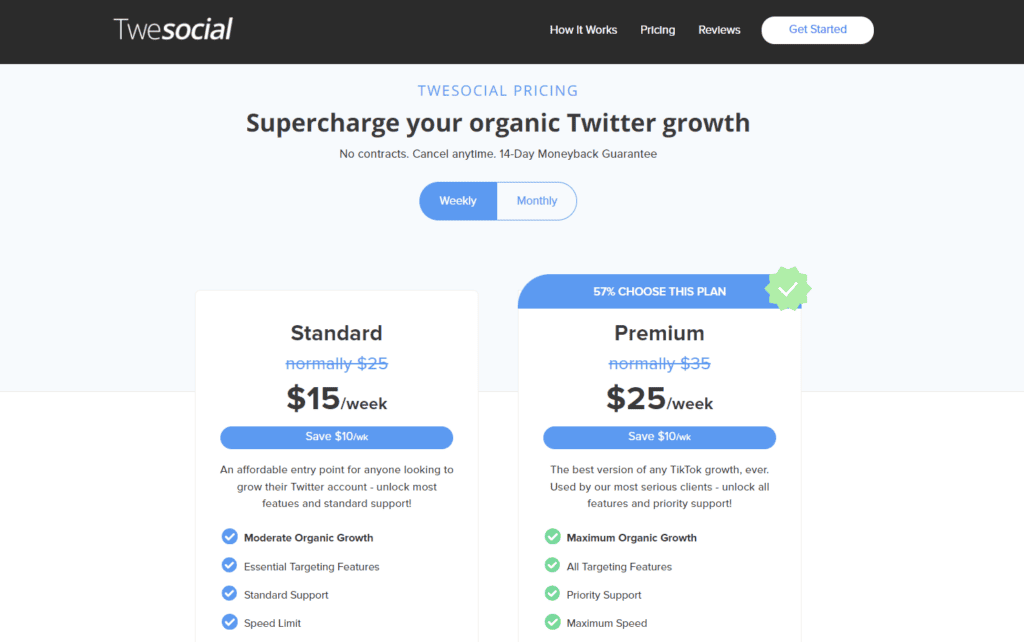Switch billing to Weekly
The image size is (1024, 642).
[458, 201]
